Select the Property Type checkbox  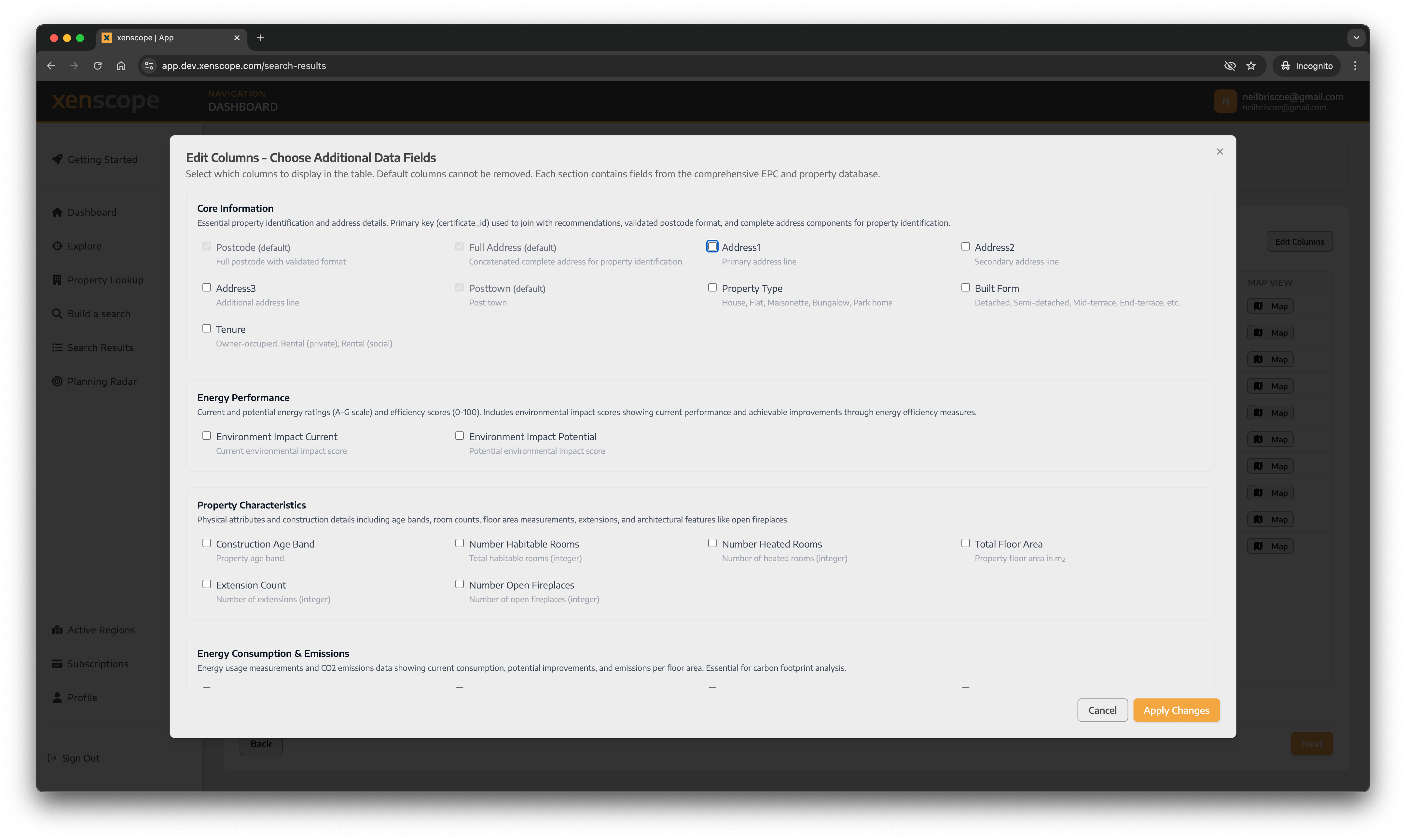tap(712, 288)
